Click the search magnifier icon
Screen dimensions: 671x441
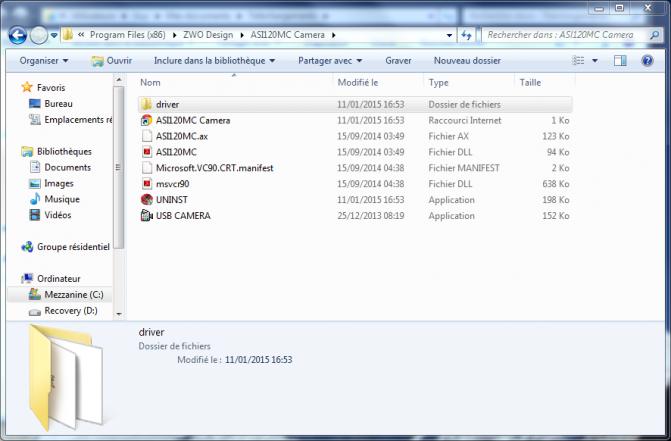coord(654,35)
